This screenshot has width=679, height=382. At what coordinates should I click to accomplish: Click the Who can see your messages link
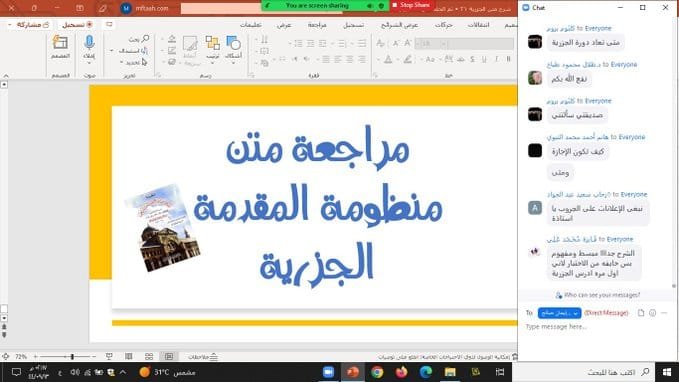pyautogui.click(x=598, y=295)
